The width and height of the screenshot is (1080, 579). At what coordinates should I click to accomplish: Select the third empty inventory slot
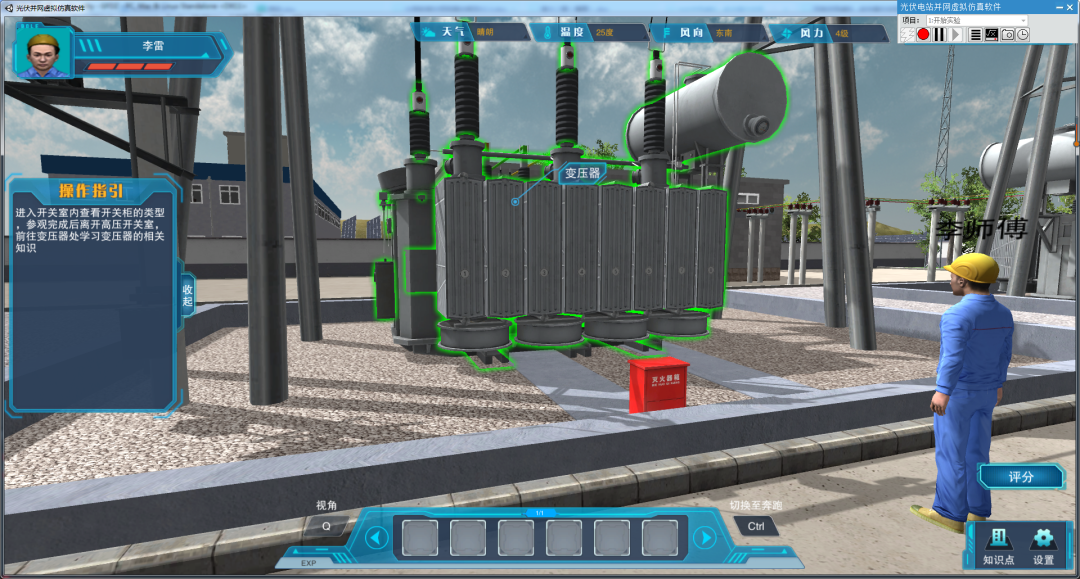coord(516,538)
